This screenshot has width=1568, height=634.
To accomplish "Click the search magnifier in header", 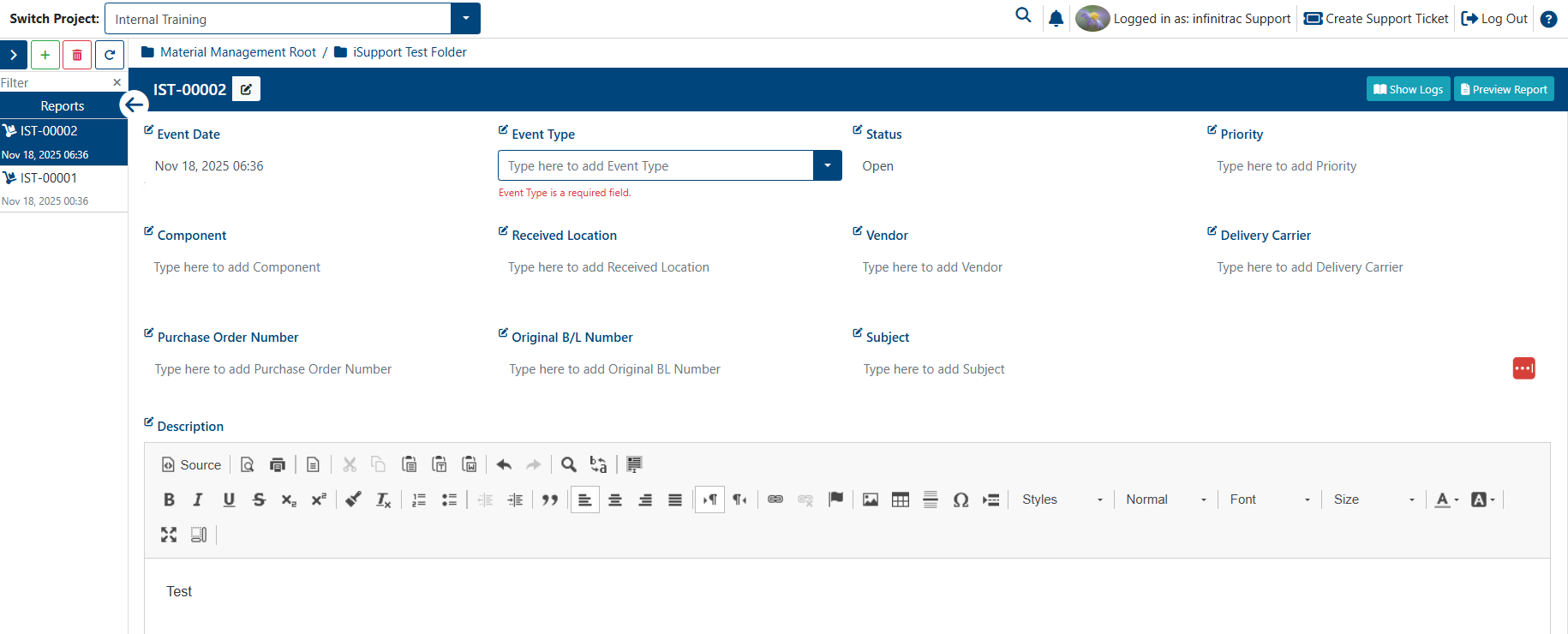I will [1023, 15].
